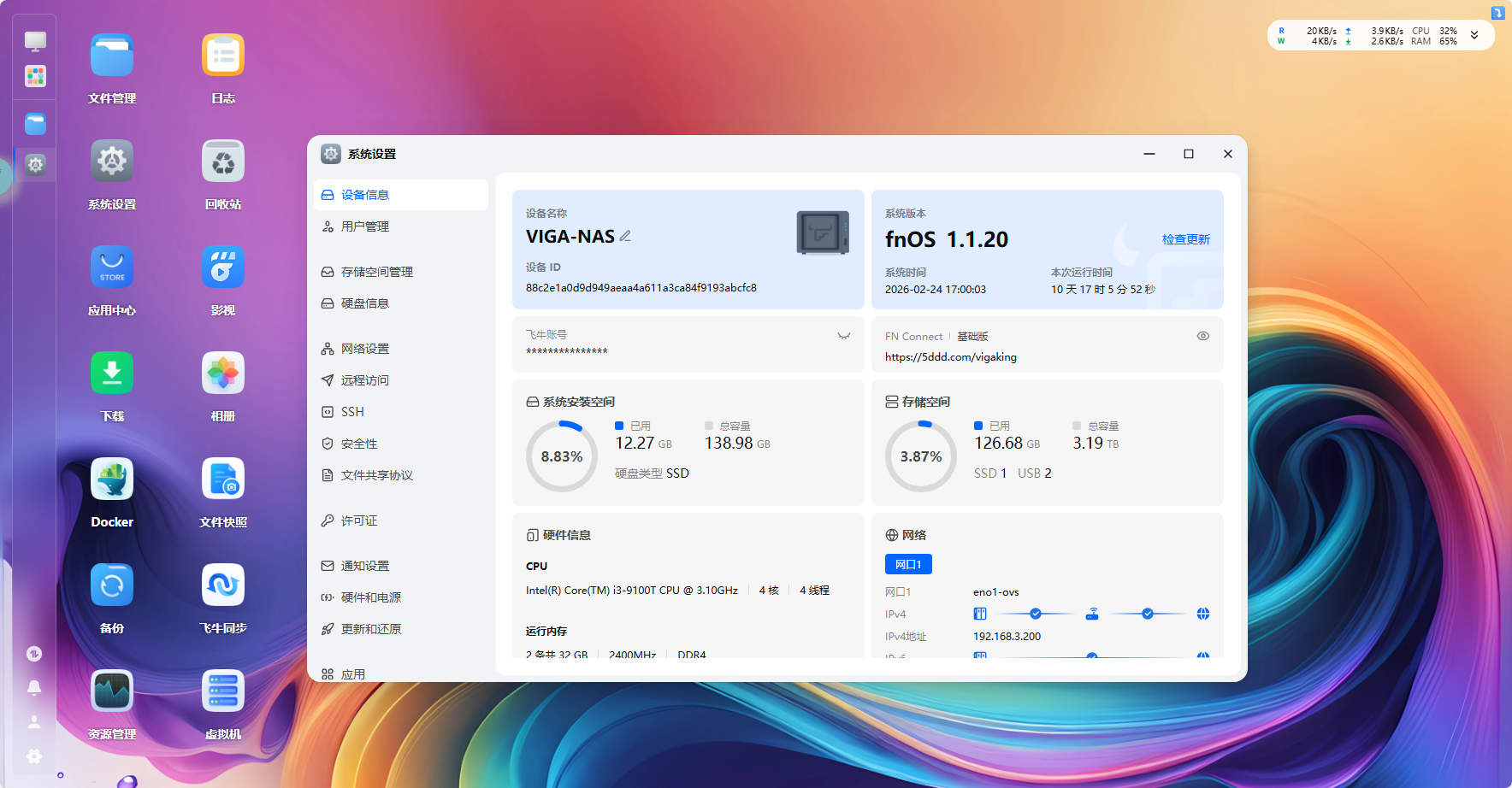1512x788 pixels.
Task: Click the 3.87% storage usage ring
Action: point(921,456)
